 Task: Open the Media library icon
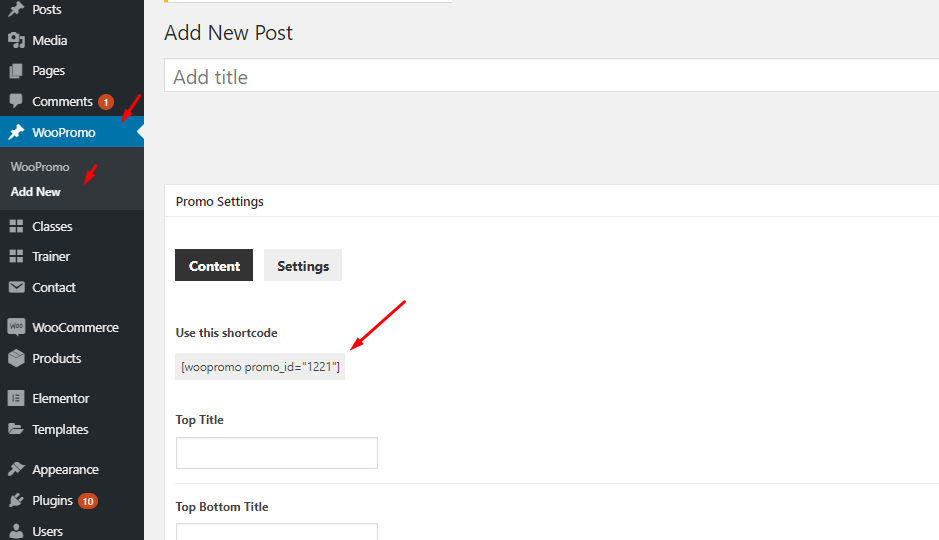pyautogui.click(x=16, y=40)
